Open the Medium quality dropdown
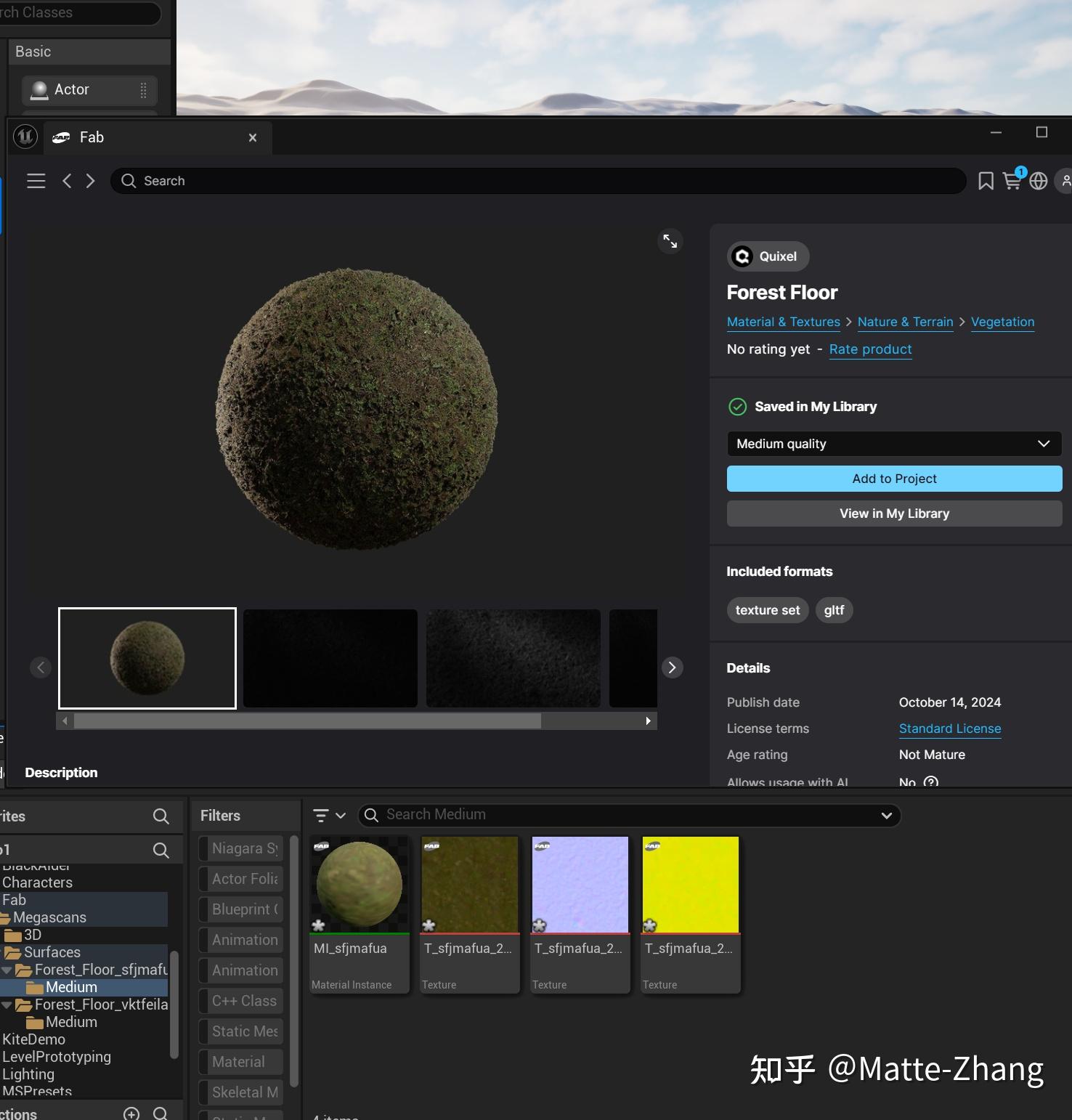This screenshot has width=1072, height=1120. tap(893, 443)
